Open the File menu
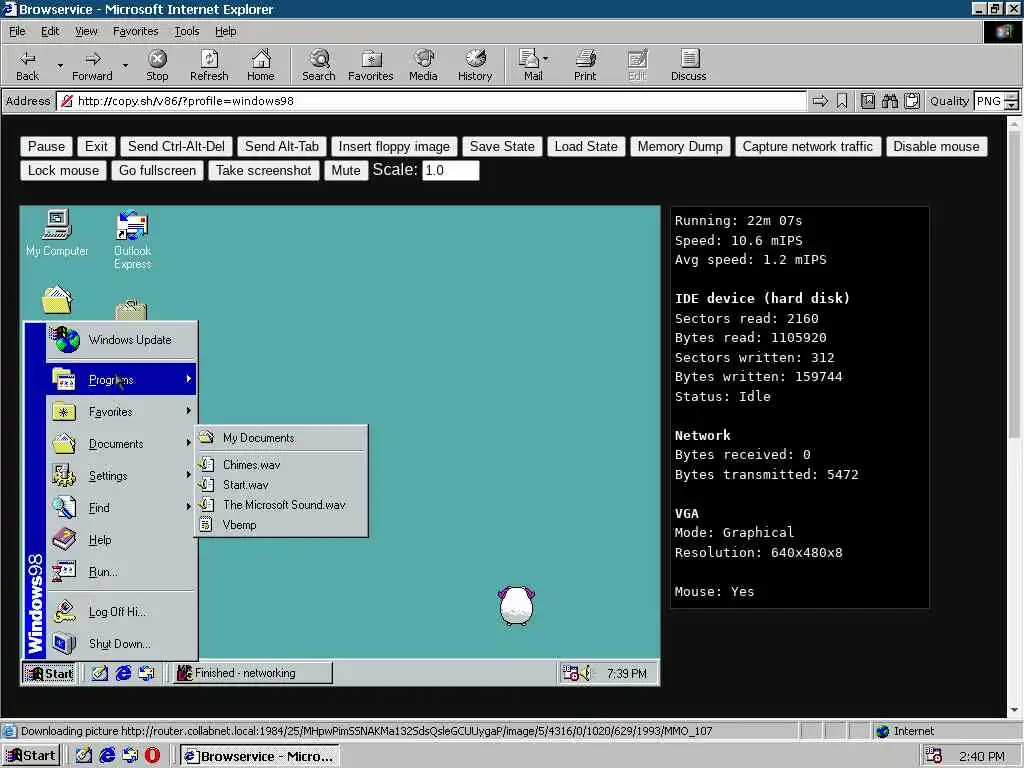This screenshot has width=1024, height=768. tap(17, 31)
